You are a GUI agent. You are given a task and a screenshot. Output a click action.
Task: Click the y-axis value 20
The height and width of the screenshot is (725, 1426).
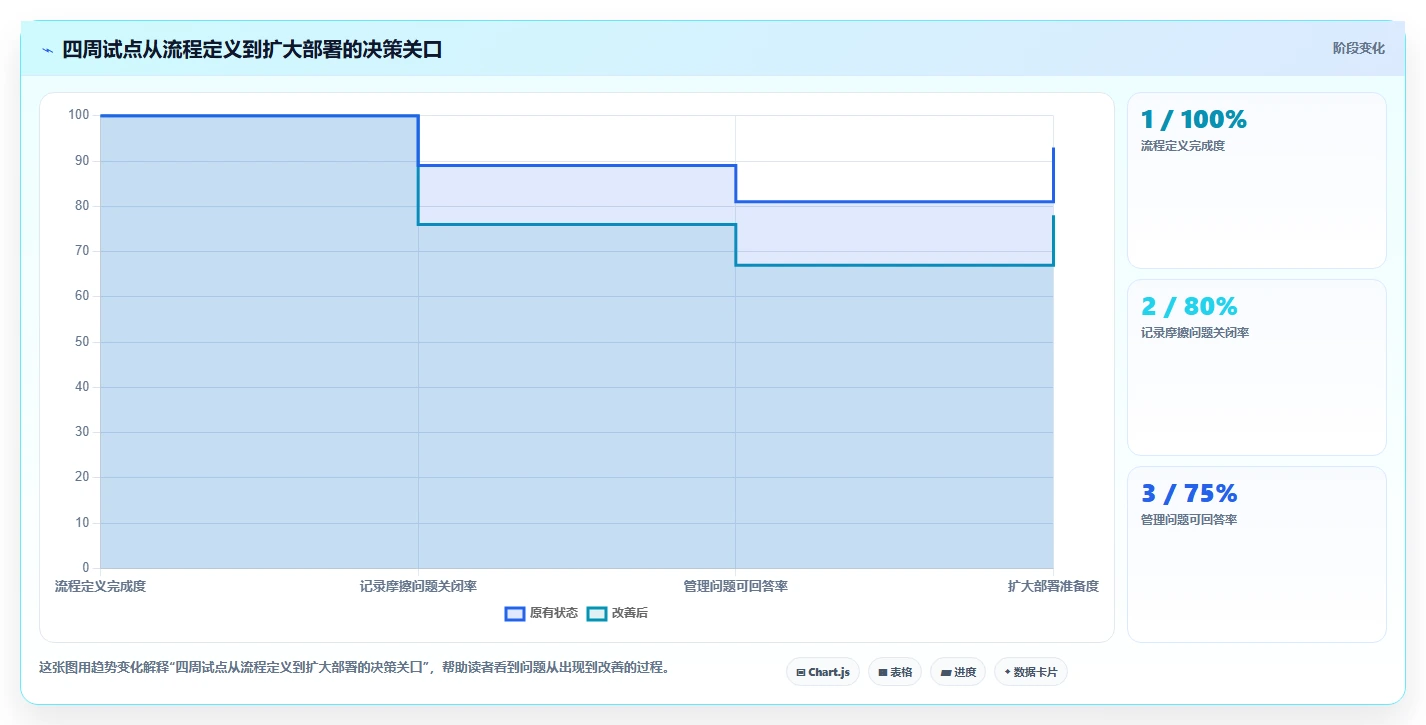coord(82,477)
